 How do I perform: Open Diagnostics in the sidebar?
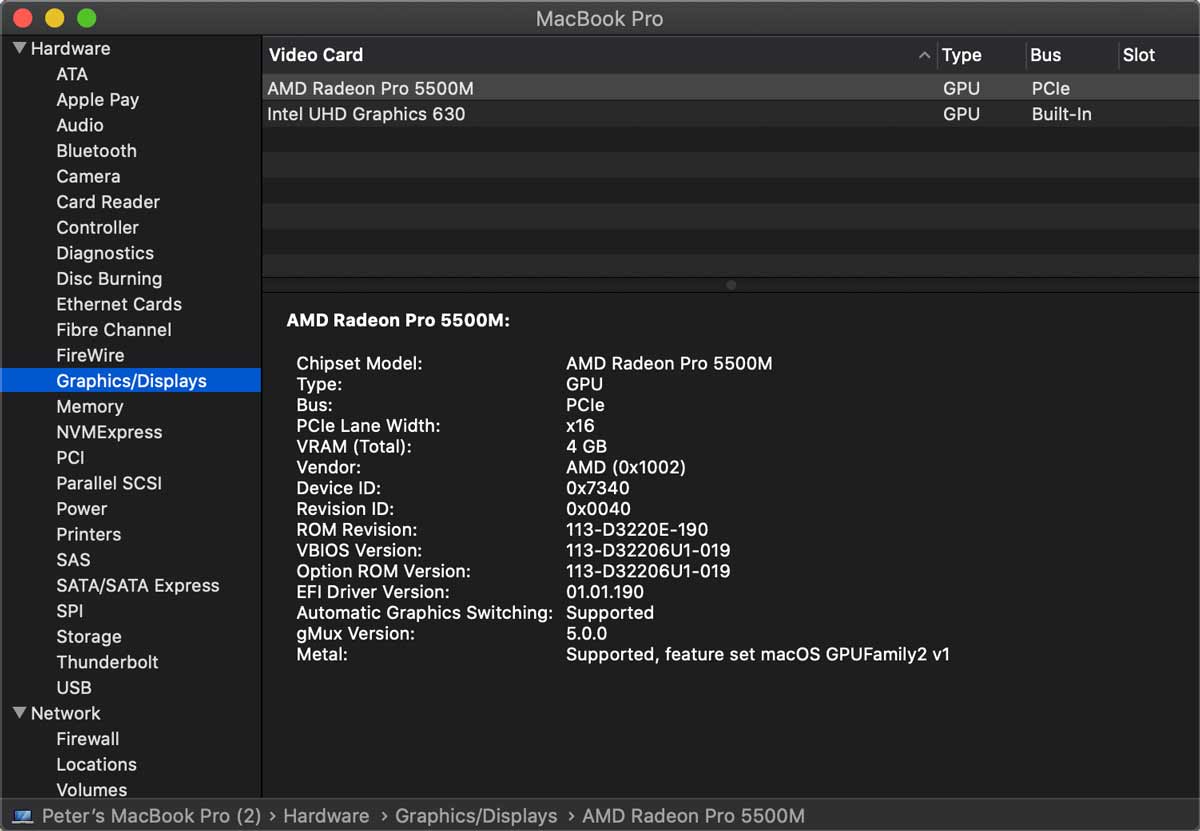[x=105, y=253]
